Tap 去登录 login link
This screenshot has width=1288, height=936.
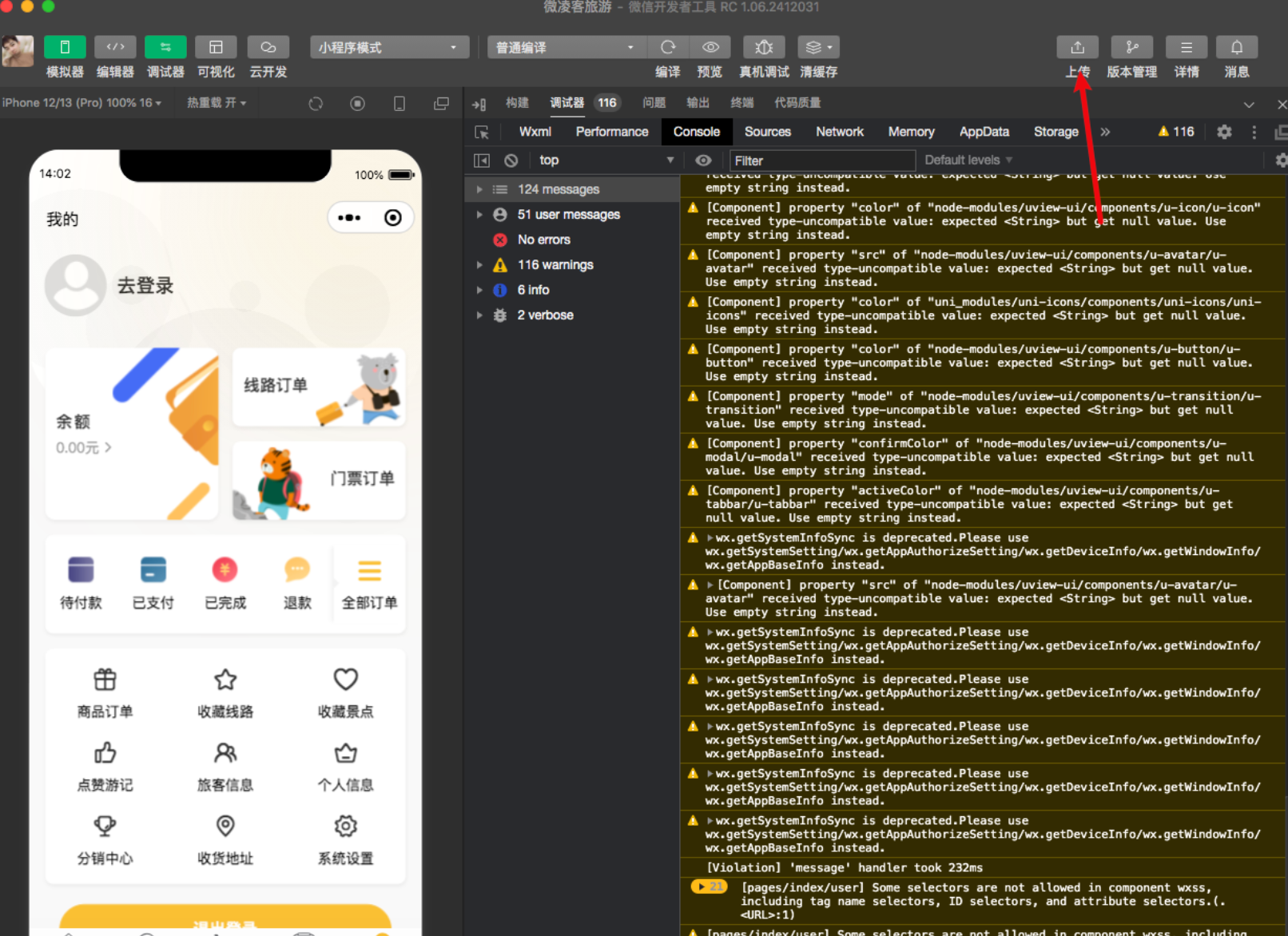click(145, 286)
